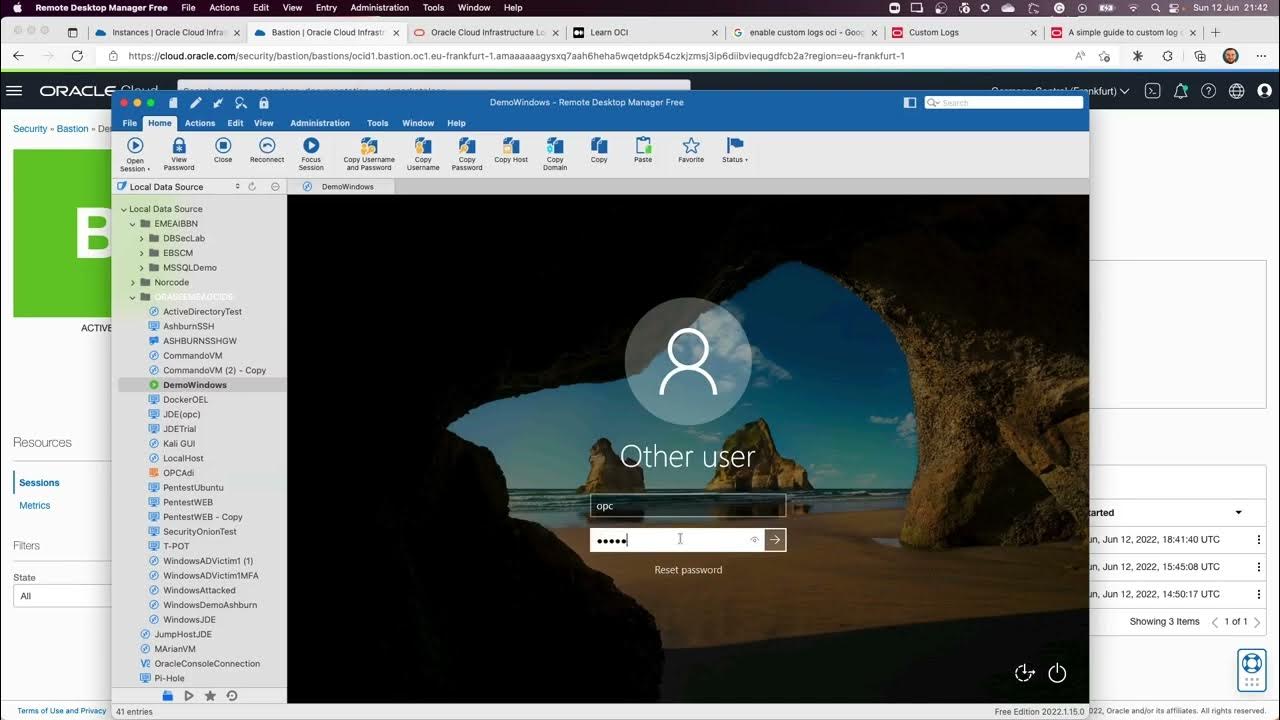
Task: Click the Paste ribbon icon
Action: pyautogui.click(x=643, y=150)
